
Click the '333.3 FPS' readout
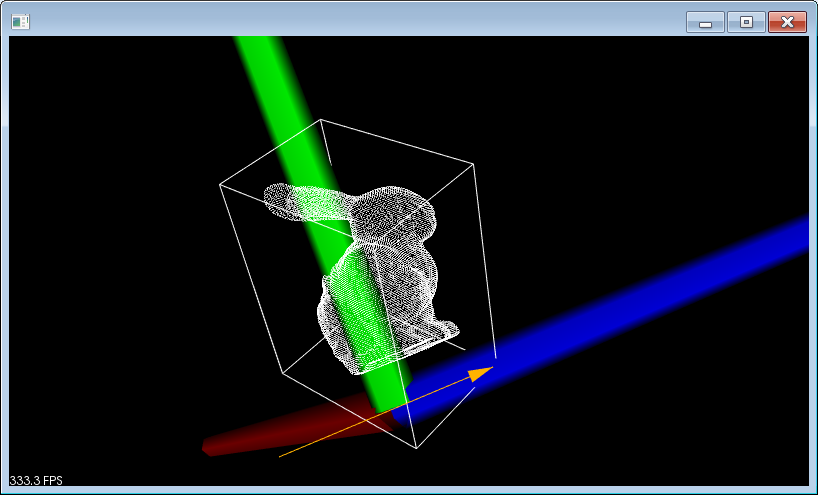tap(36, 480)
